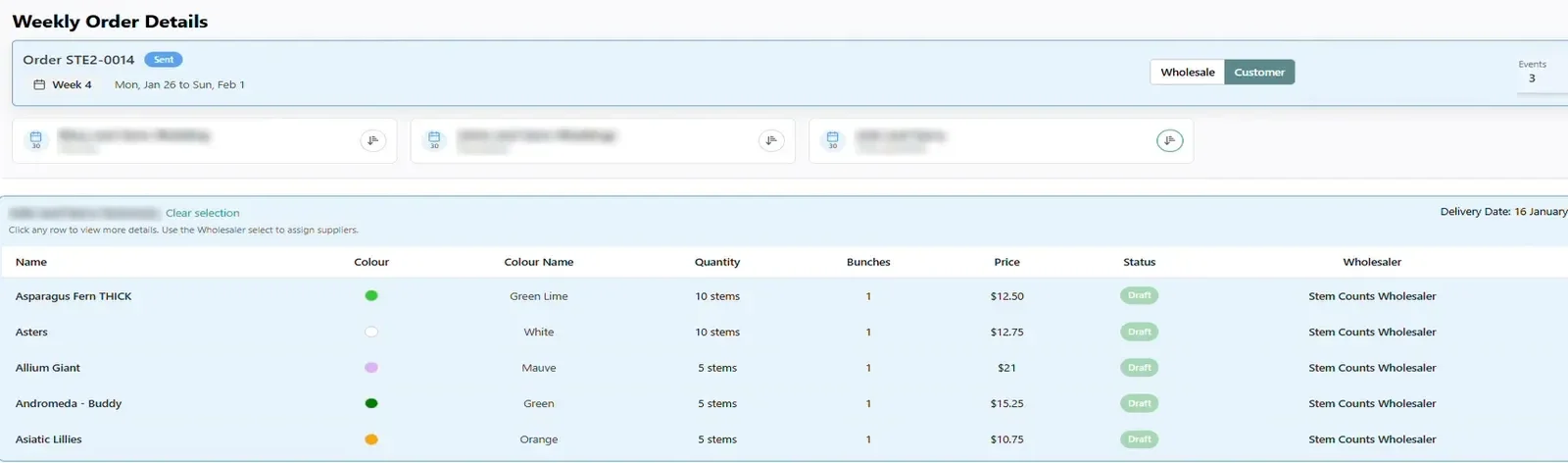Click the date range Mon, Jan 26 to Sun, Feb 1
Viewport: 1568px width, 463px height.
179,85
